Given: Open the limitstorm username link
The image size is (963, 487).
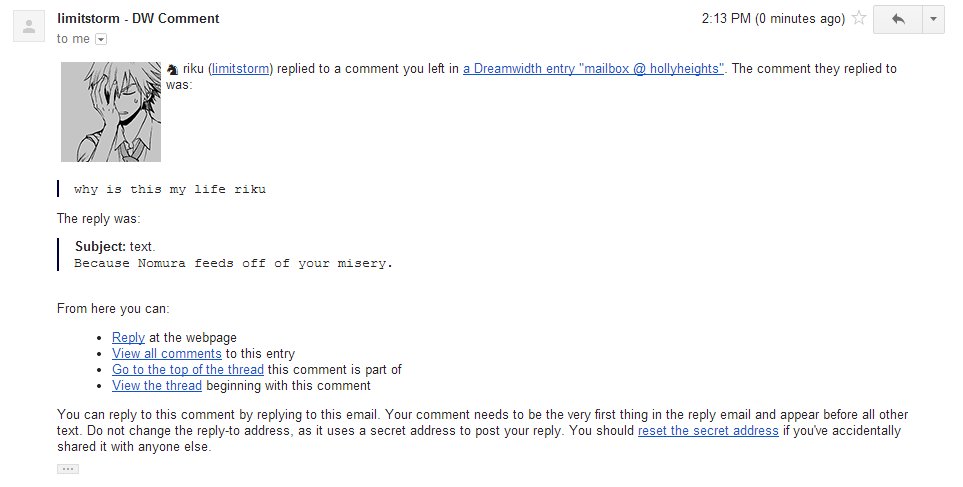Looking at the screenshot, I should click(240, 69).
